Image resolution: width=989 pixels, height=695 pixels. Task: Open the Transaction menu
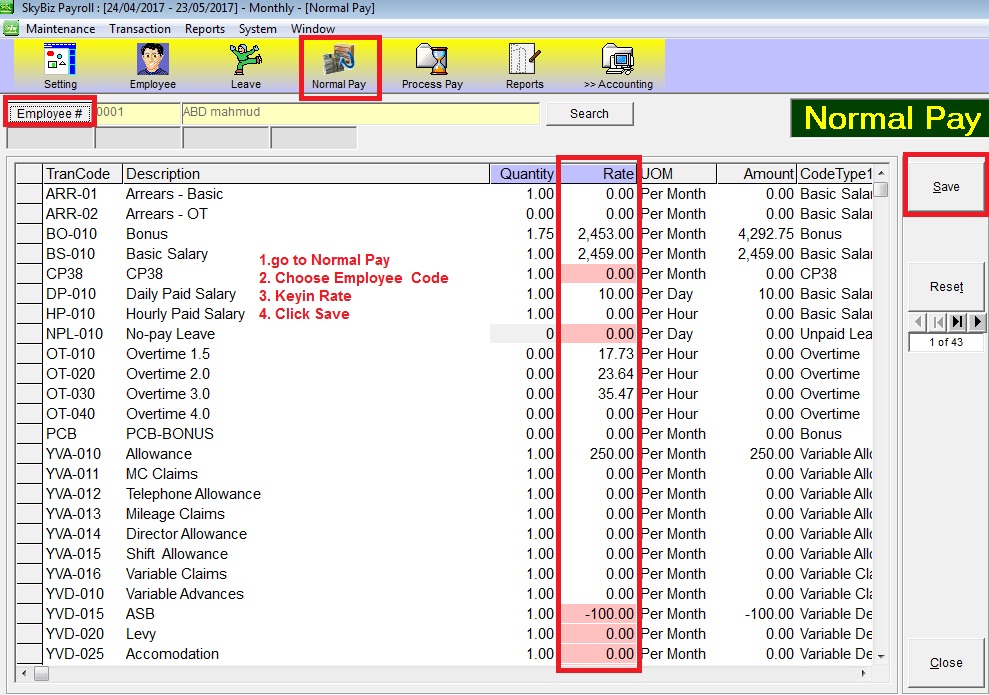pyautogui.click(x=140, y=29)
